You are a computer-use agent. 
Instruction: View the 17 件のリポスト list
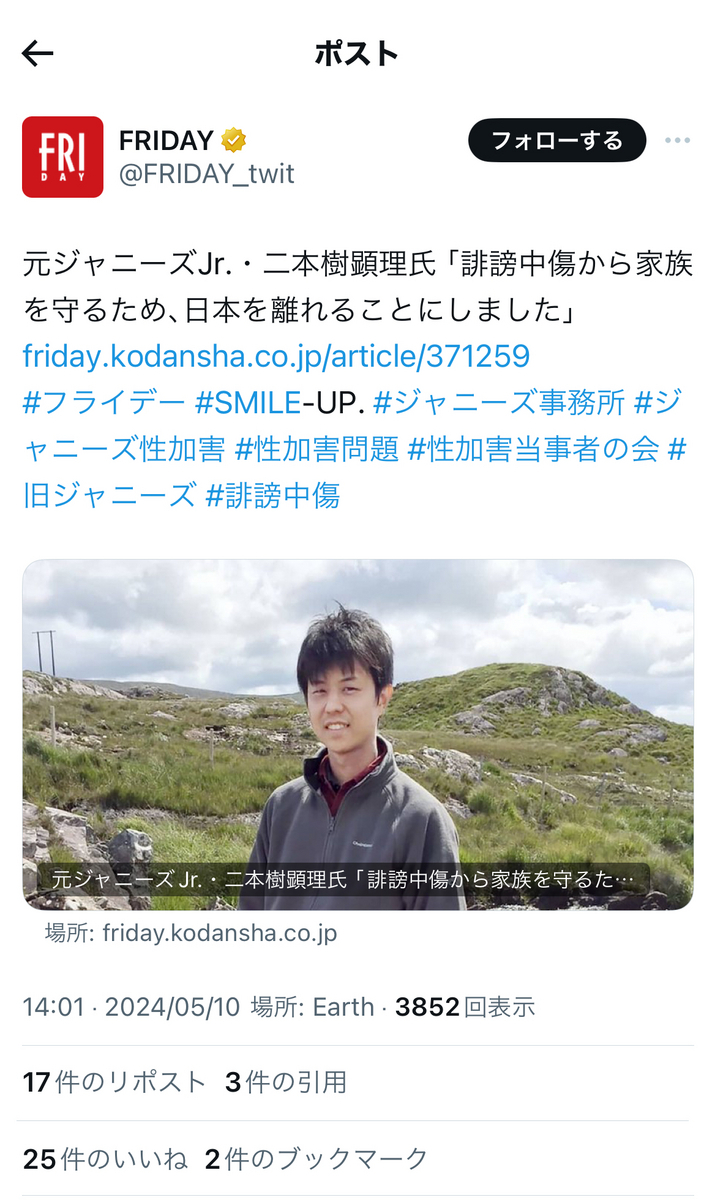click(x=114, y=1082)
